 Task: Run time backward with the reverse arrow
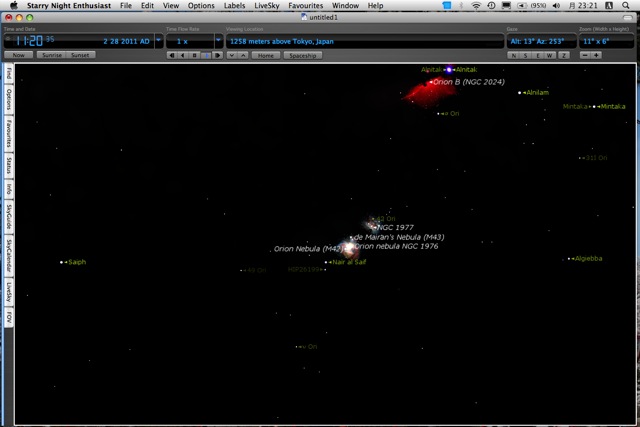click(x=183, y=55)
